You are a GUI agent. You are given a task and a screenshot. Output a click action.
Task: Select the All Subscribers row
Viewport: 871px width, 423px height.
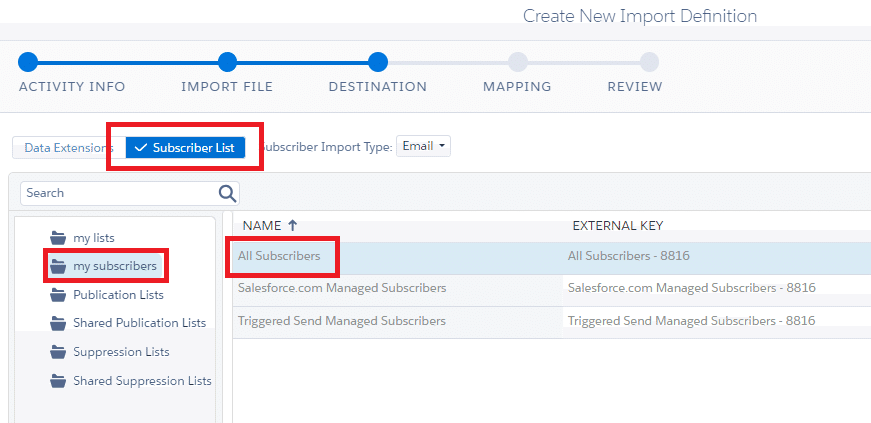pos(552,256)
